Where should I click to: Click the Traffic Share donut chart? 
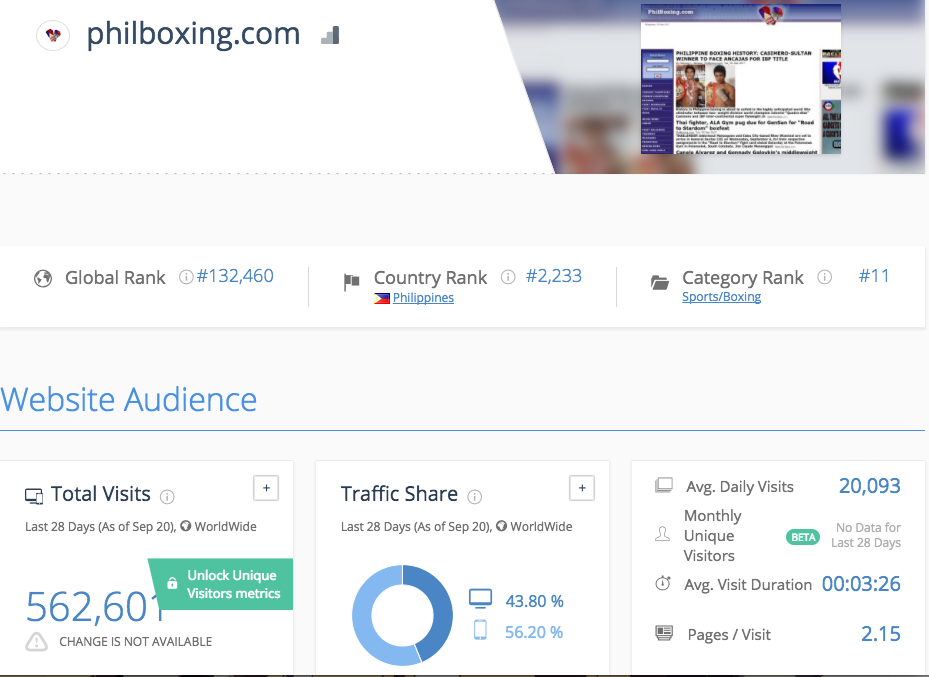point(402,615)
